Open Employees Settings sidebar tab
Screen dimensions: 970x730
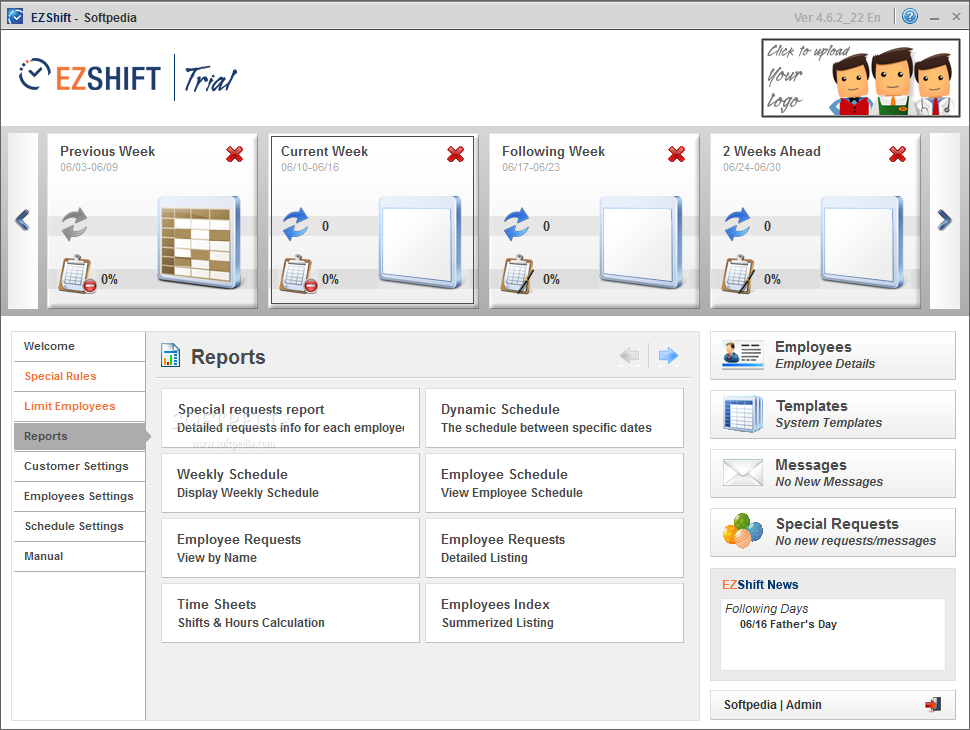(x=79, y=496)
